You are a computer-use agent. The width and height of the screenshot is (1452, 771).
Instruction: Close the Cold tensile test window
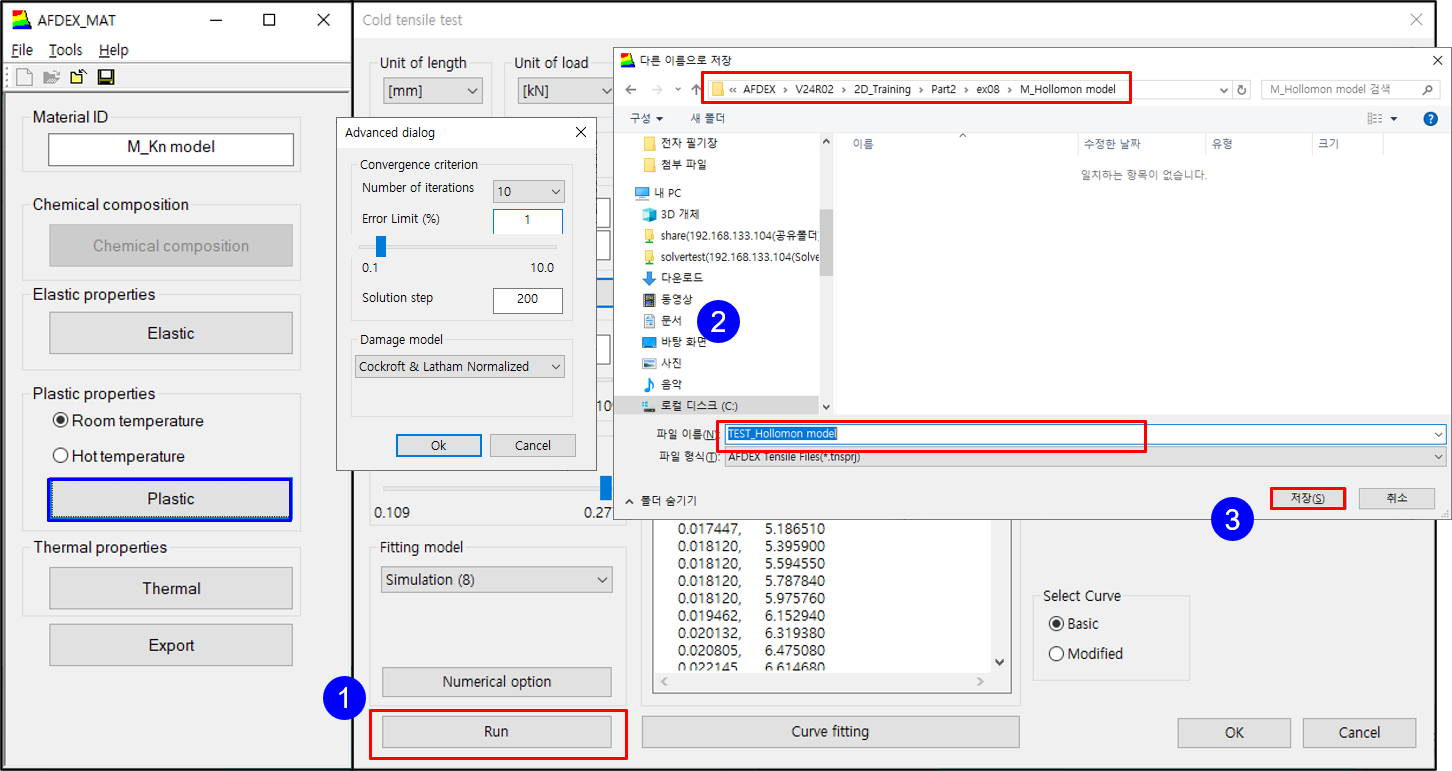pos(1416,19)
